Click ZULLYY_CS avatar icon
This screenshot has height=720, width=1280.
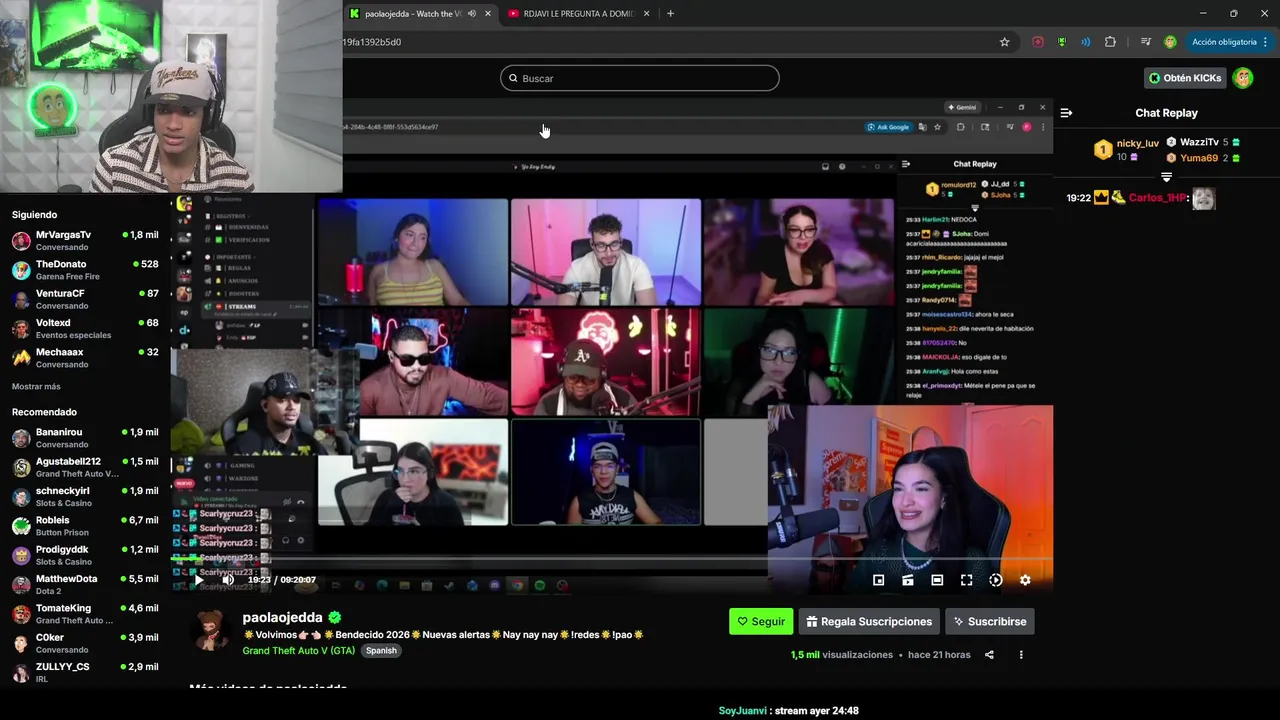pyautogui.click(x=21, y=672)
